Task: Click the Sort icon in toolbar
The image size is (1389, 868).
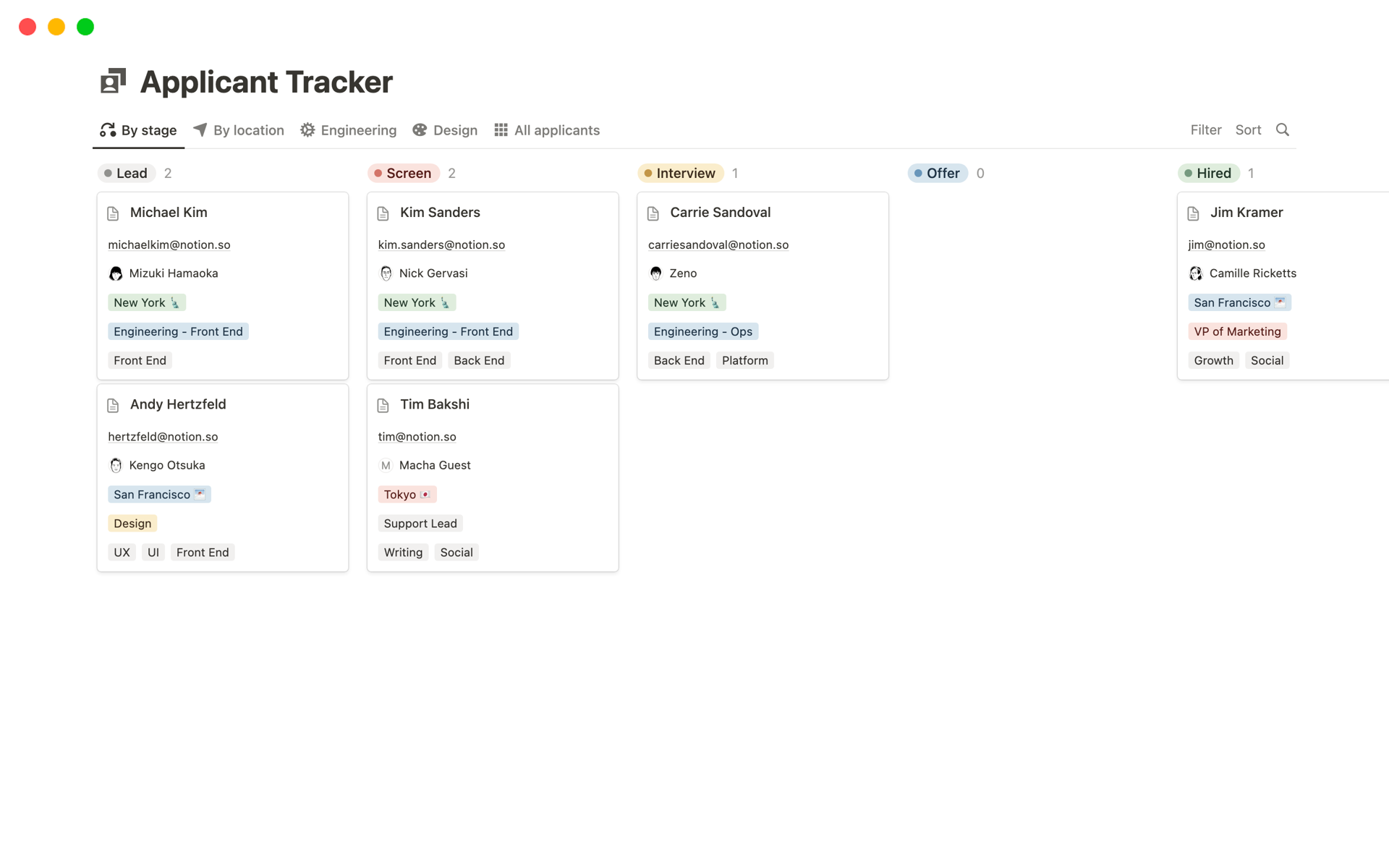Action: pos(1249,130)
